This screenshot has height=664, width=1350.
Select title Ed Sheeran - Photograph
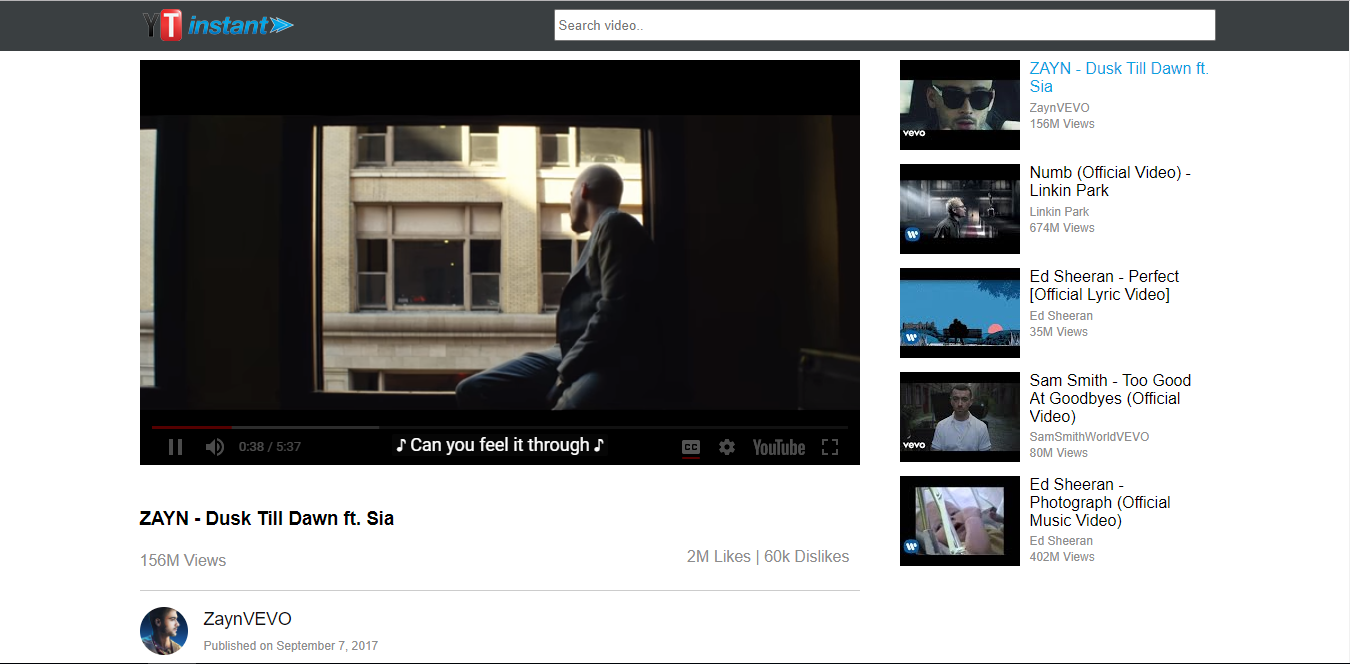1100,502
